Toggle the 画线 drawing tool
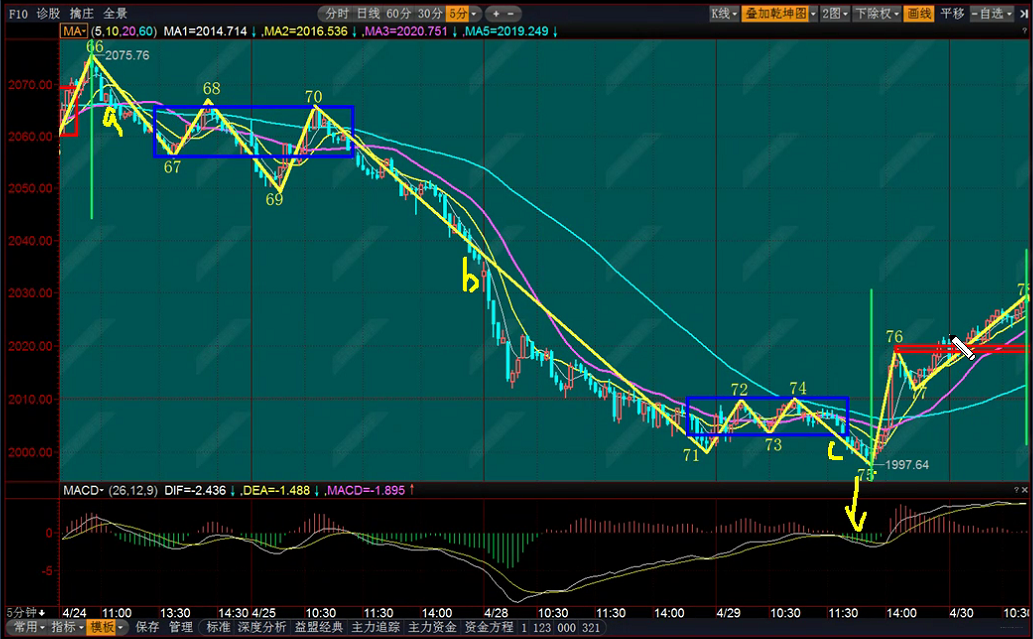The width and height of the screenshot is (1033, 639). [x=919, y=13]
